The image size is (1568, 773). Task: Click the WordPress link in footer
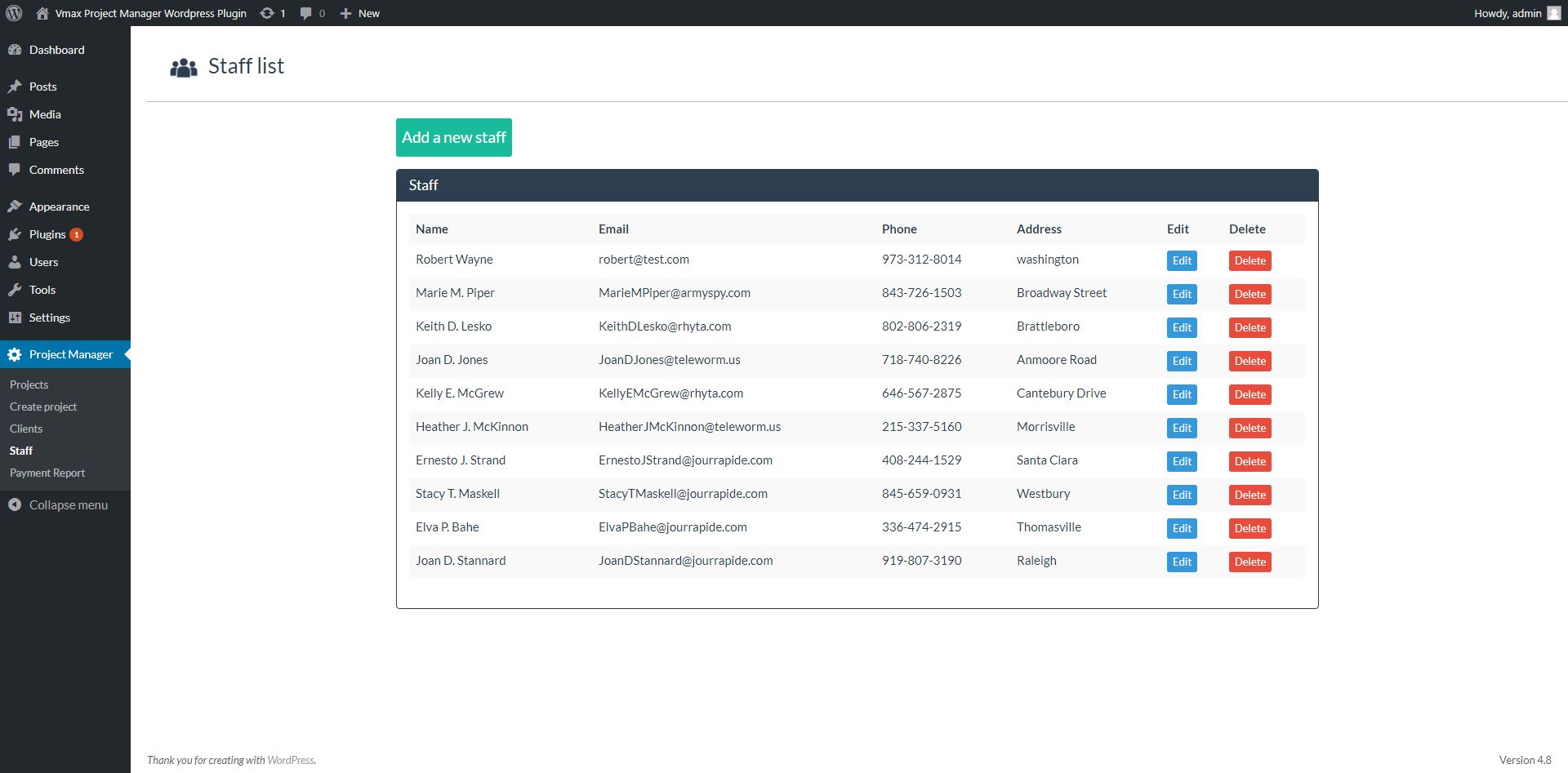tap(291, 760)
